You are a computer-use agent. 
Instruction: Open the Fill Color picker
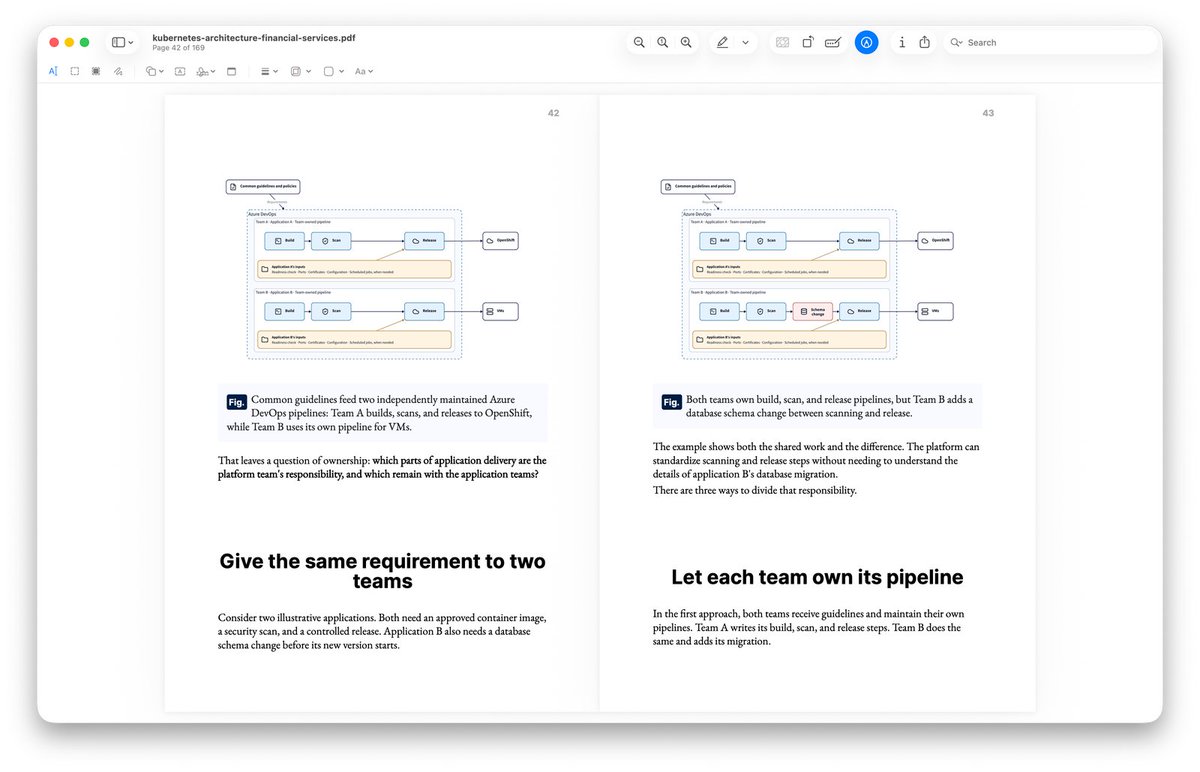click(333, 71)
